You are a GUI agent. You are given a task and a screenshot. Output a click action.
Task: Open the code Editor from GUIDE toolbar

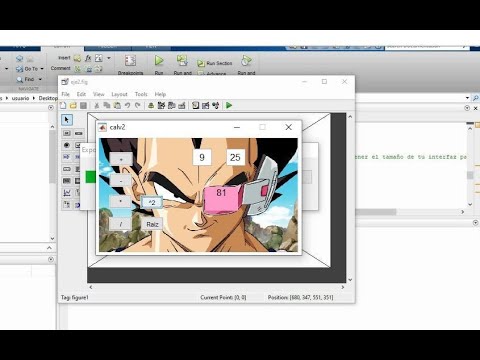click(x=195, y=106)
